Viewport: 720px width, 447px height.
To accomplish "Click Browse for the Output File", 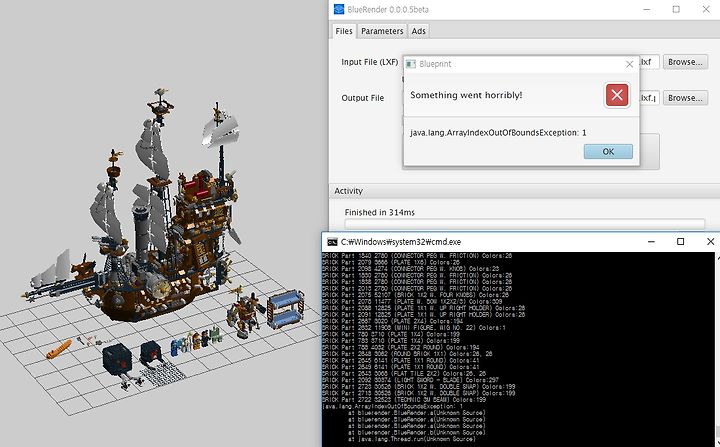I will coord(685,98).
